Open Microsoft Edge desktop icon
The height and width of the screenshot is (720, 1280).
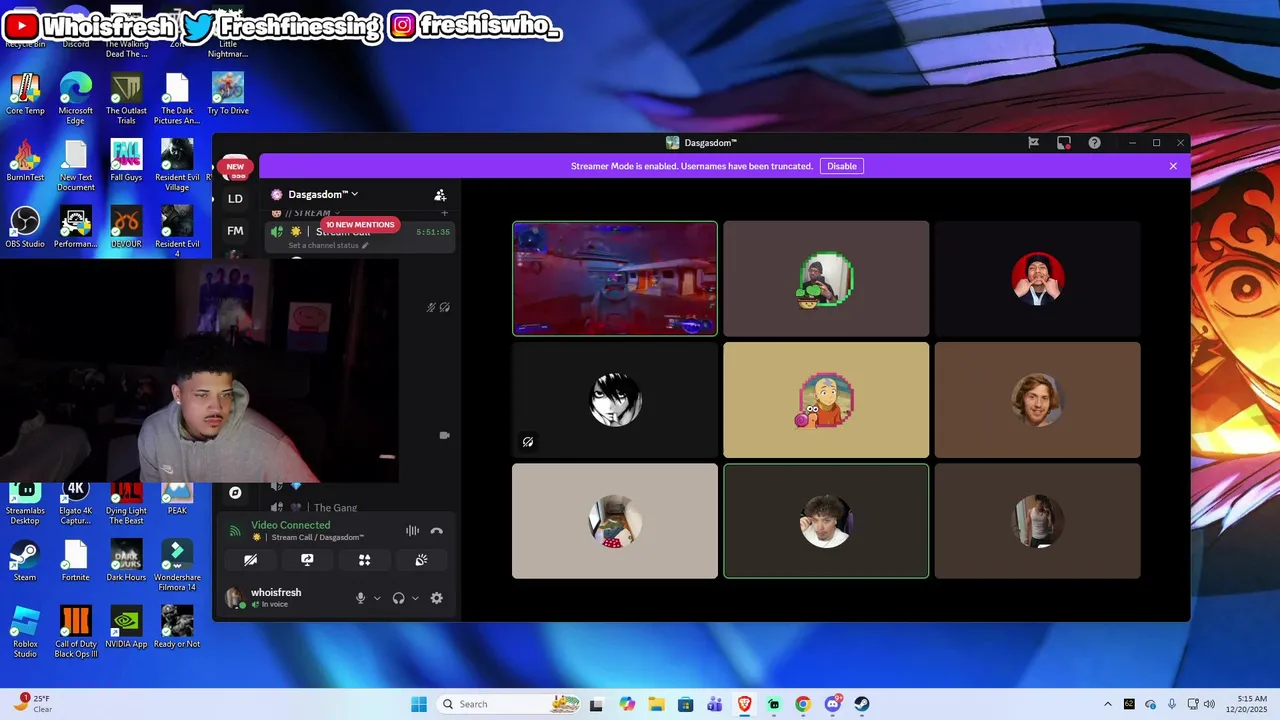tap(76, 99)
